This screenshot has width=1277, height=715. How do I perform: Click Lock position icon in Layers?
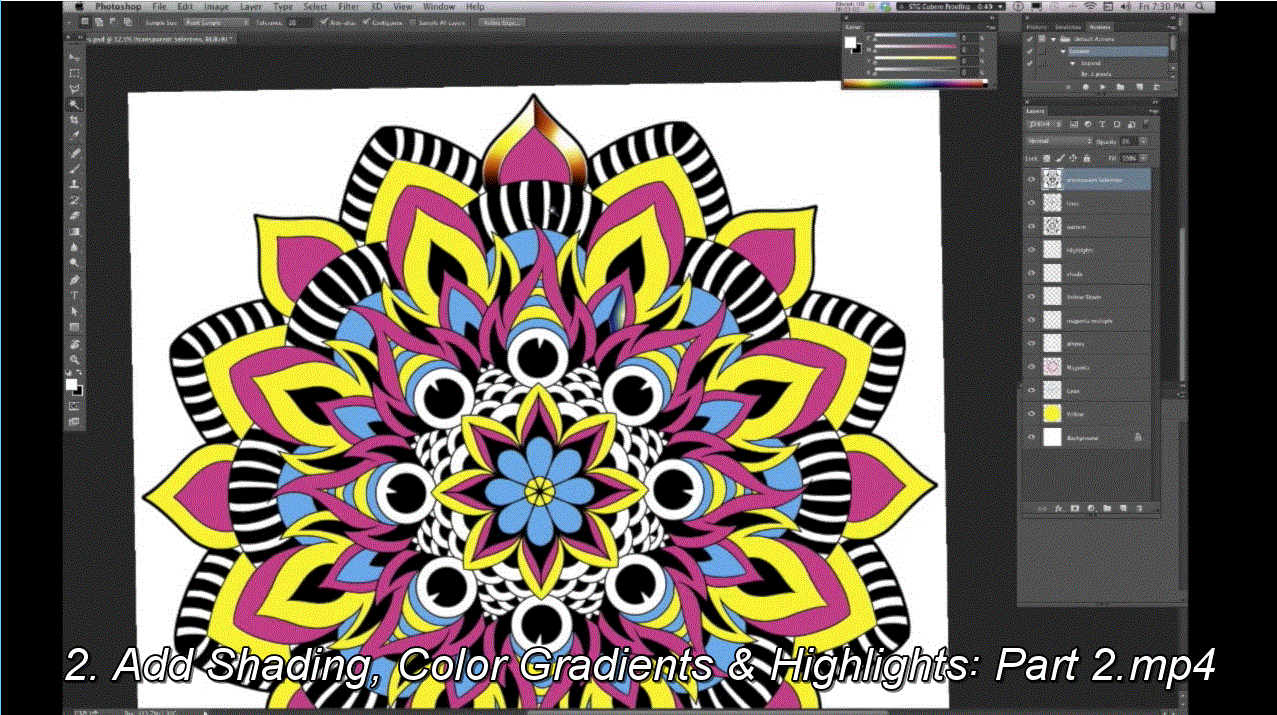[x=1073, y=158]
